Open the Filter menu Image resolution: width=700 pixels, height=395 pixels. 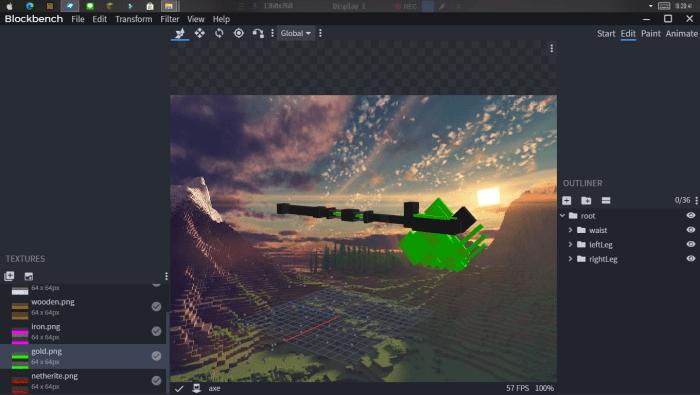[170, 19]
